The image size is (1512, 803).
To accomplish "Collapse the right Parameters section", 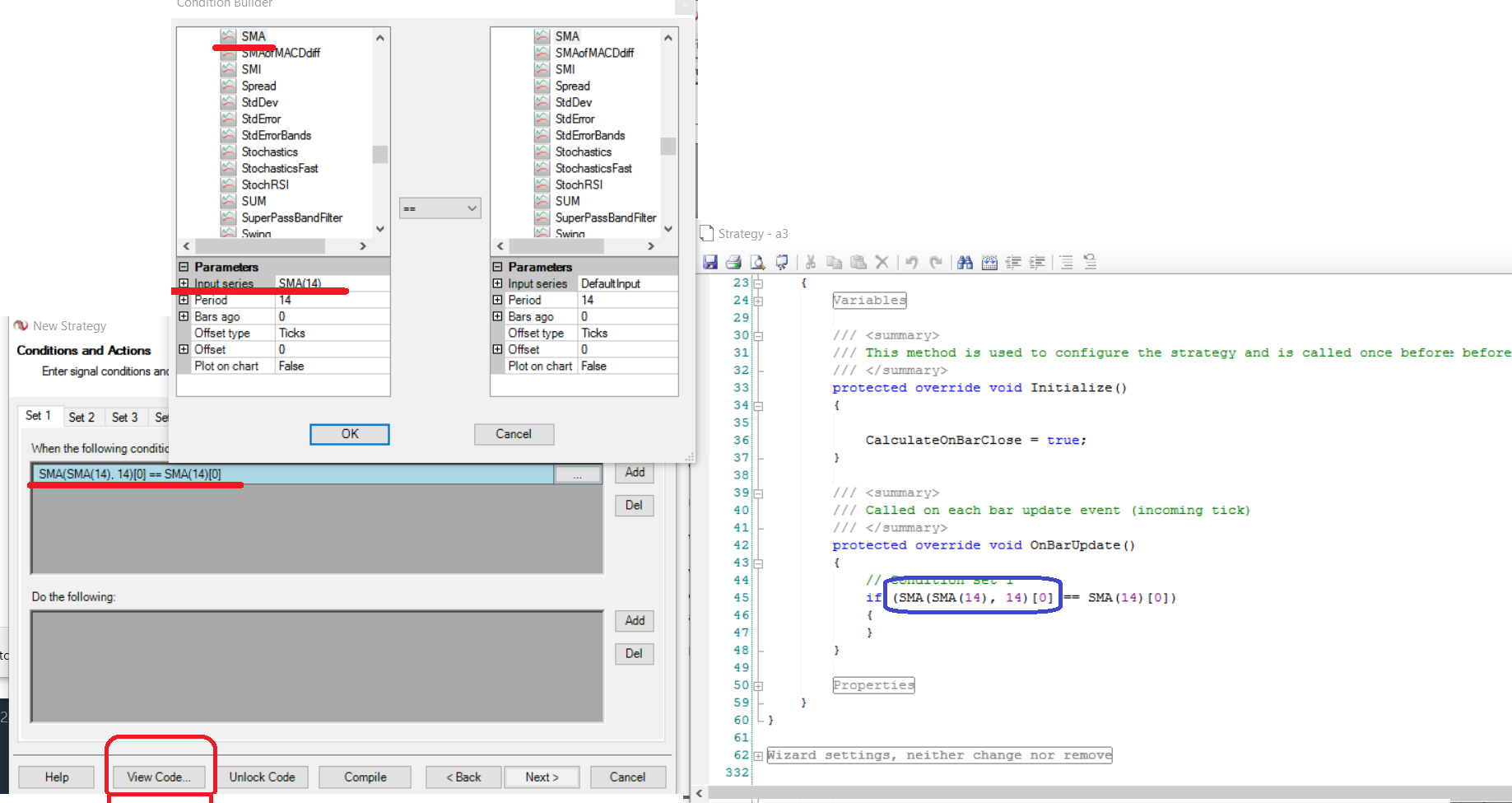I will tap(497, 267).
